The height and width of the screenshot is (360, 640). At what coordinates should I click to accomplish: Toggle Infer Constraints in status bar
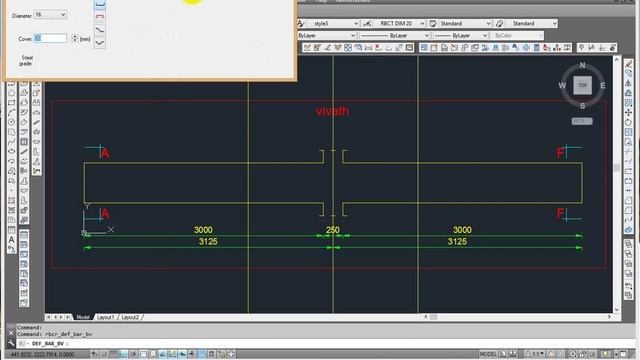pyautogui.click(x=94, y=354)
